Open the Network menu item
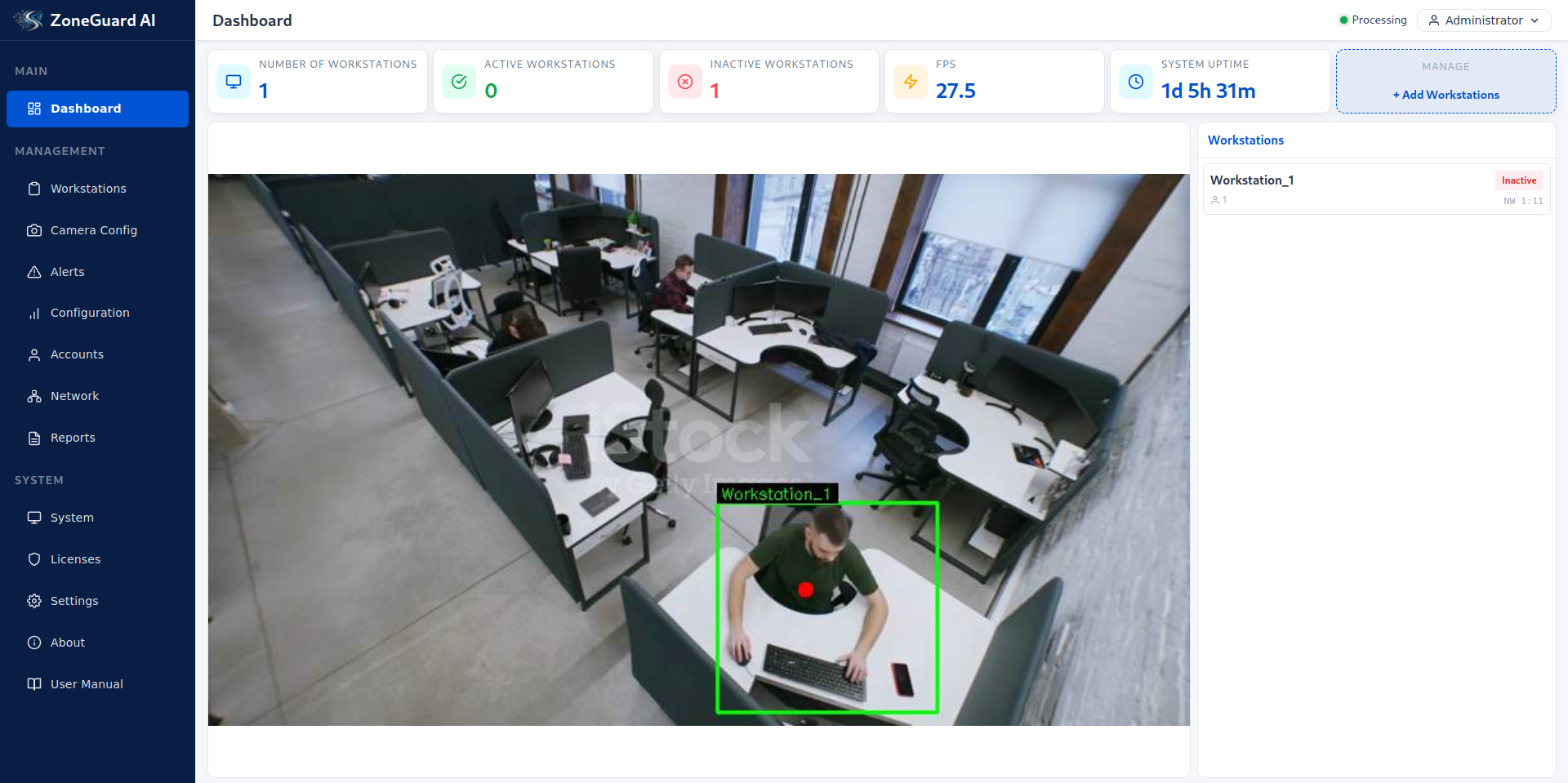Viewport: 1568px width, 783px height. click(x=97, y=396)
